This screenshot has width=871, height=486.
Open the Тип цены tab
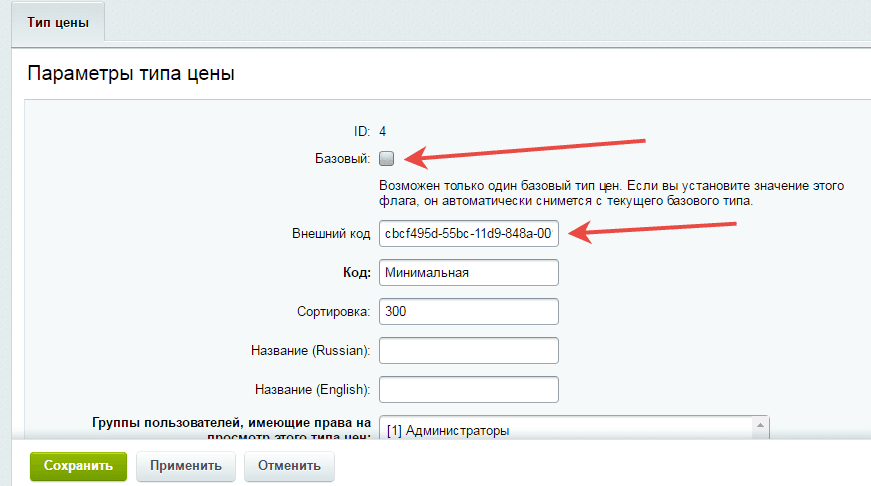(58, 21)
